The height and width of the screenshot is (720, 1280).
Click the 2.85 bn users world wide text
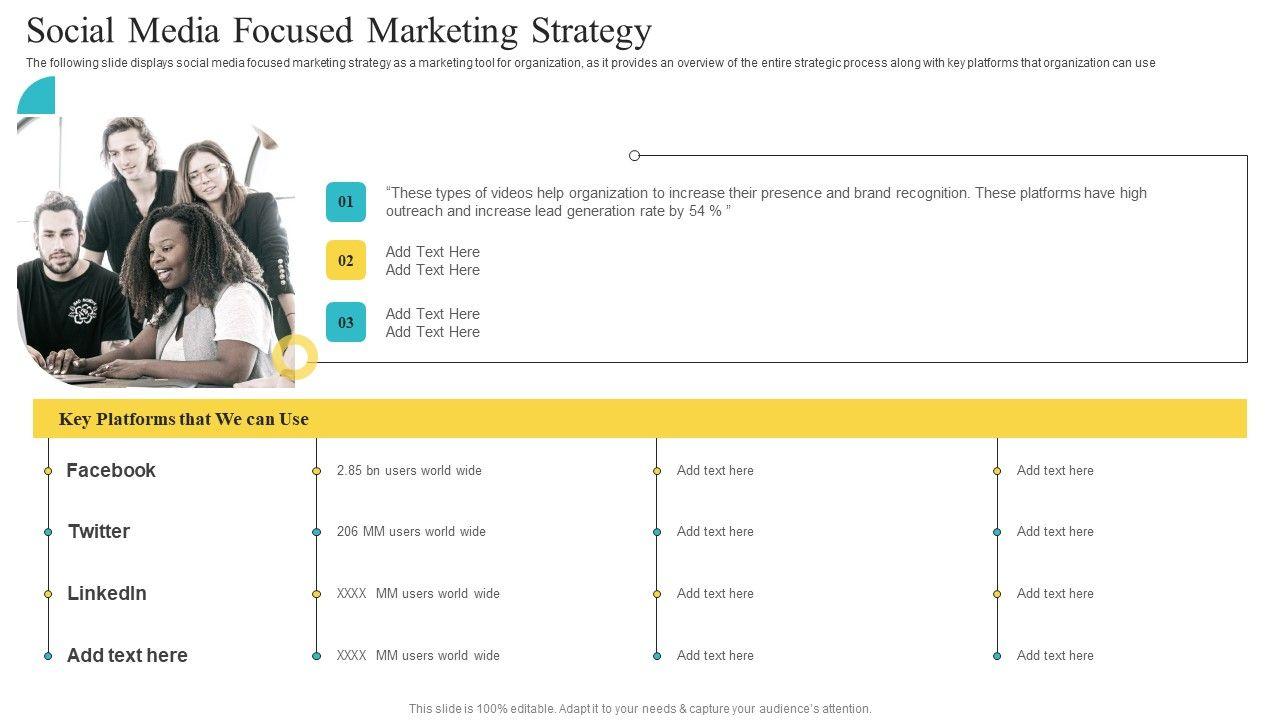409,471
